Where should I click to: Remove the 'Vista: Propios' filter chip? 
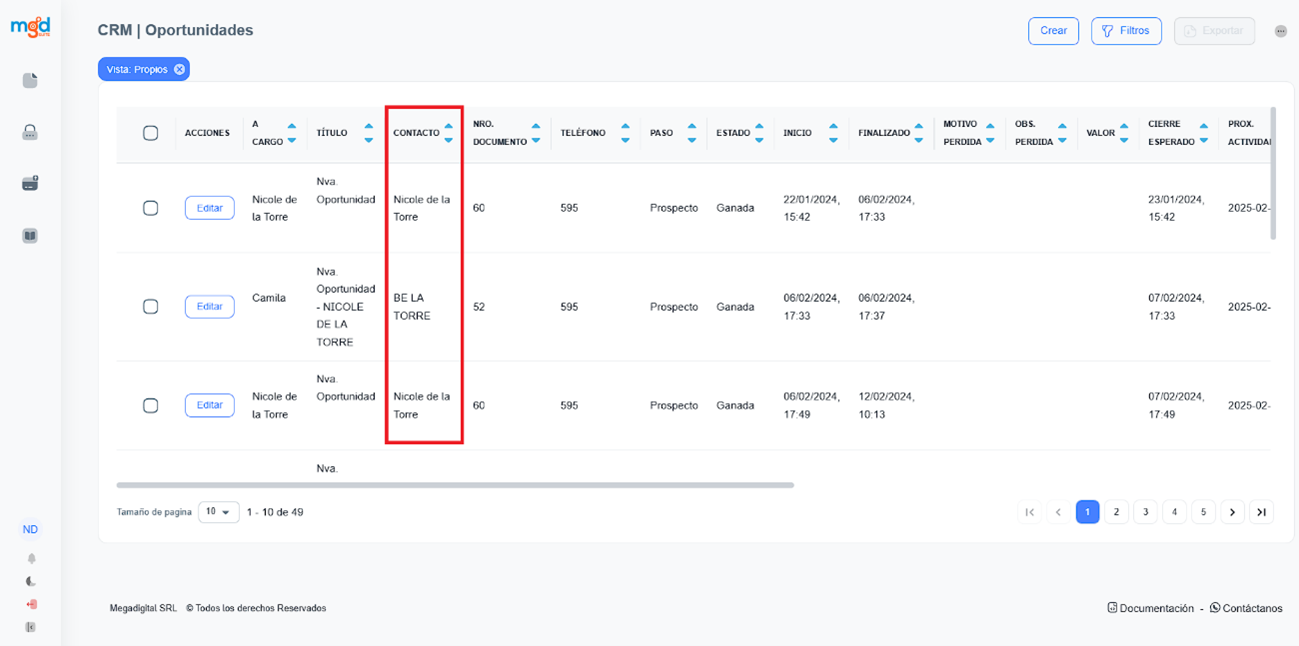pos(179,69)
